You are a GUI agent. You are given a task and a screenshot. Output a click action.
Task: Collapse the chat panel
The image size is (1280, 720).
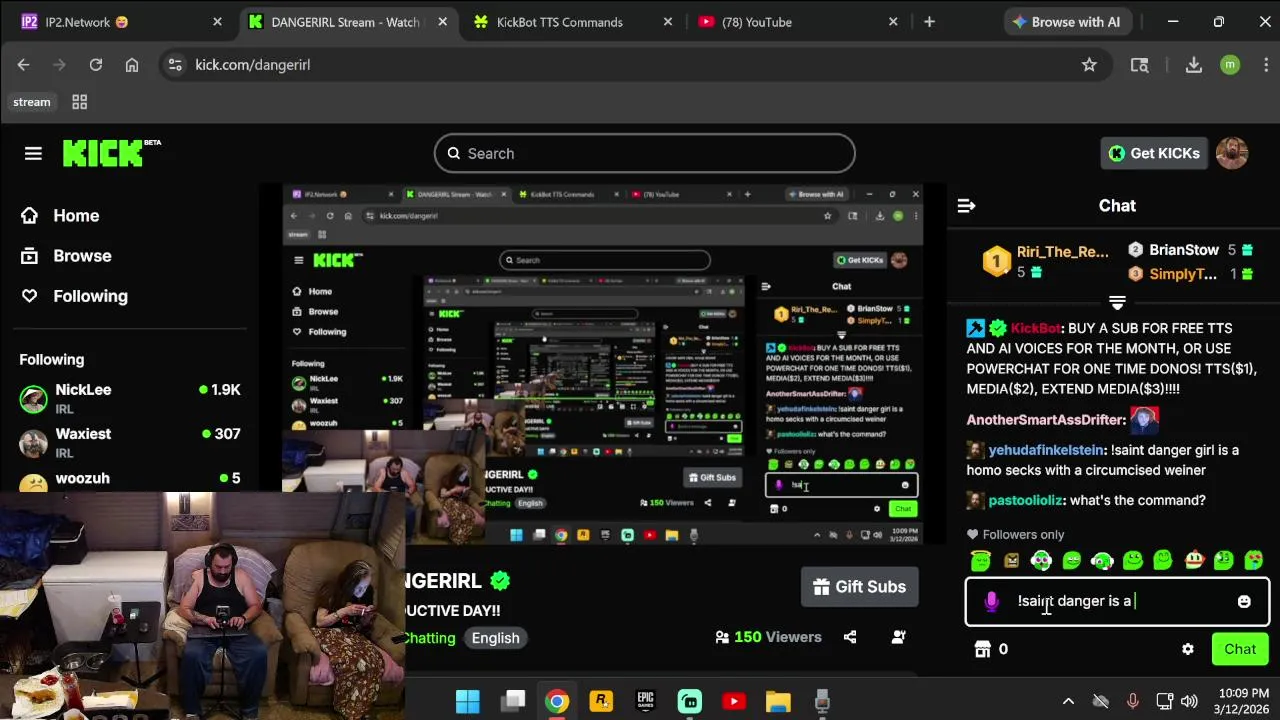(966, 206)
